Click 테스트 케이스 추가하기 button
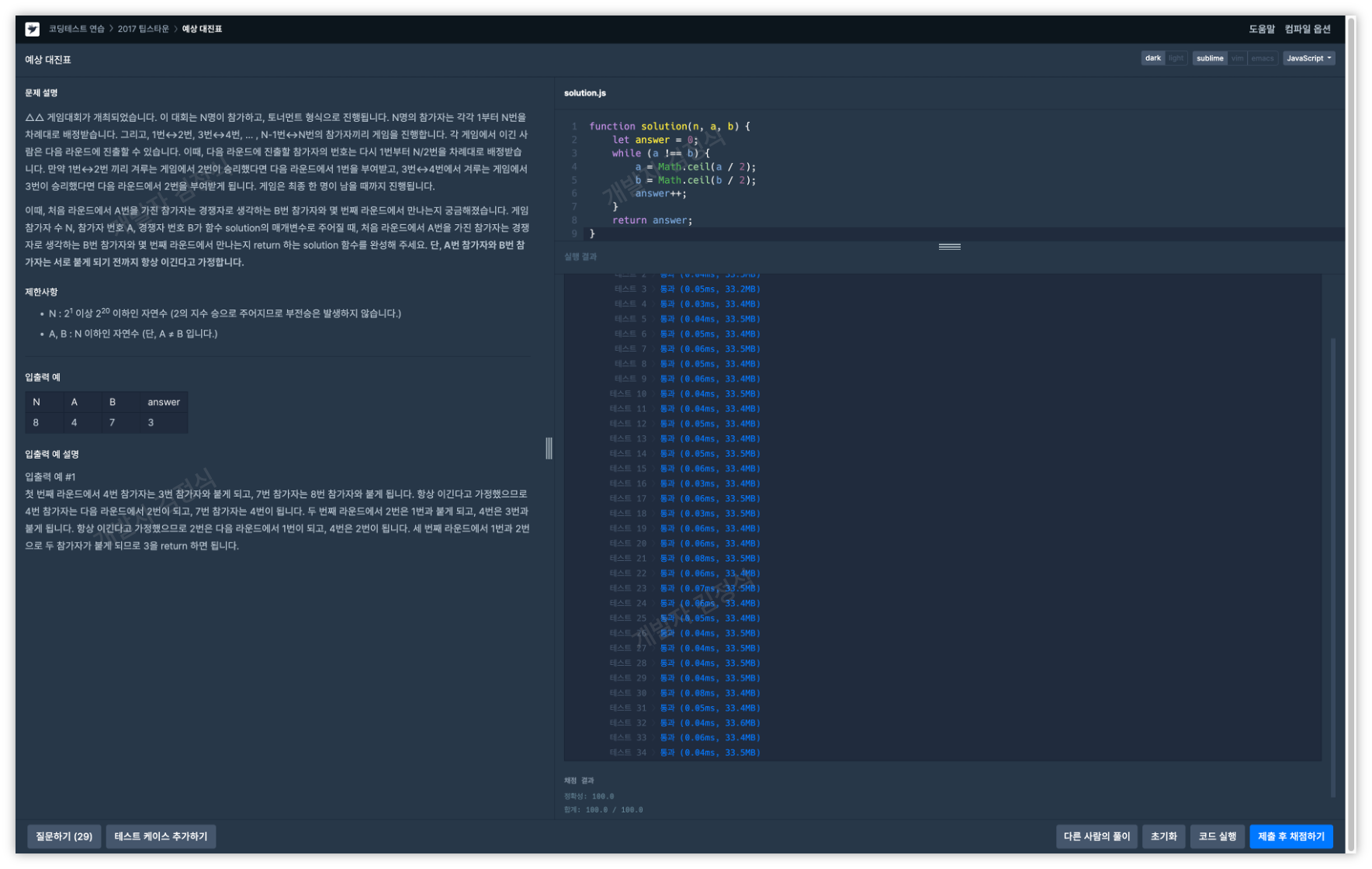The height and width of the screenshot is (869, 1372). pos(161,836)
